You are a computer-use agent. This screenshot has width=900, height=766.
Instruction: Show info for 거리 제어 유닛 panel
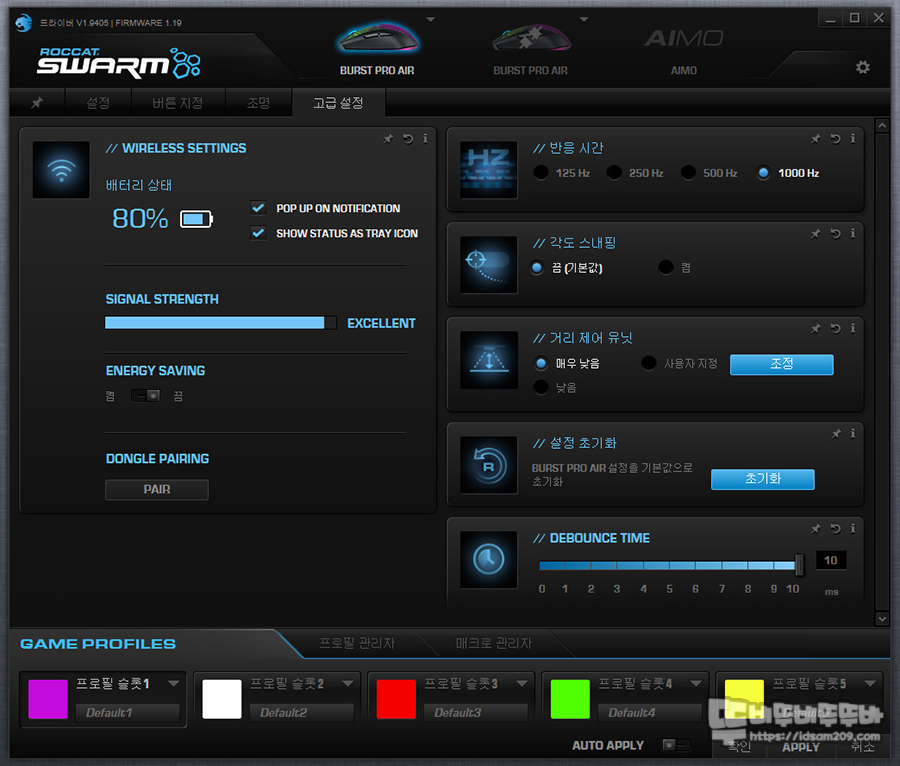click(853, 329)
